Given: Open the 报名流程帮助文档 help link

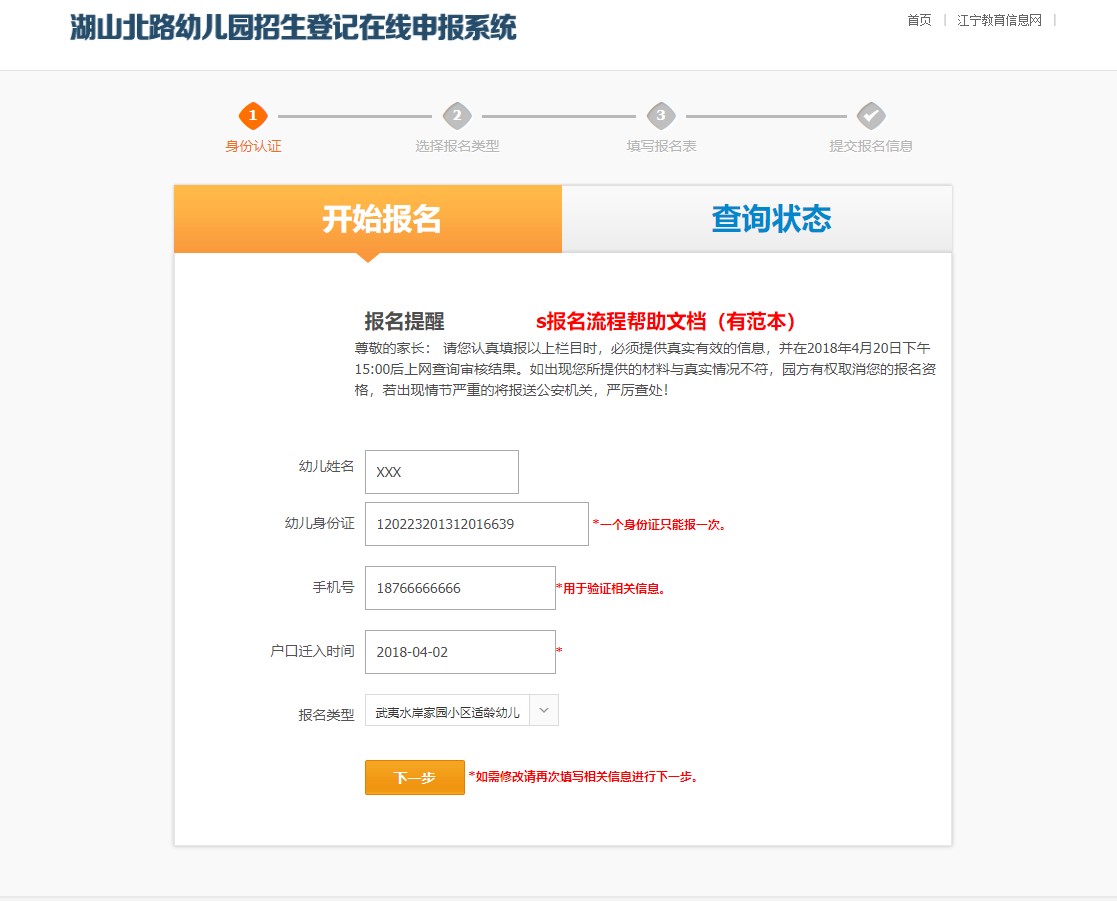Looking at the screenshot, I should click(666, 321).
